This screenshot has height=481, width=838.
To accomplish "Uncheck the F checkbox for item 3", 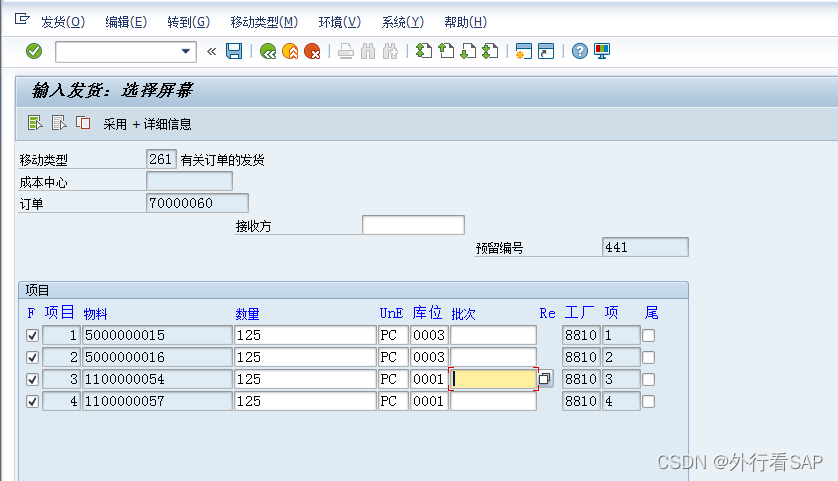I will coord(32,379).
